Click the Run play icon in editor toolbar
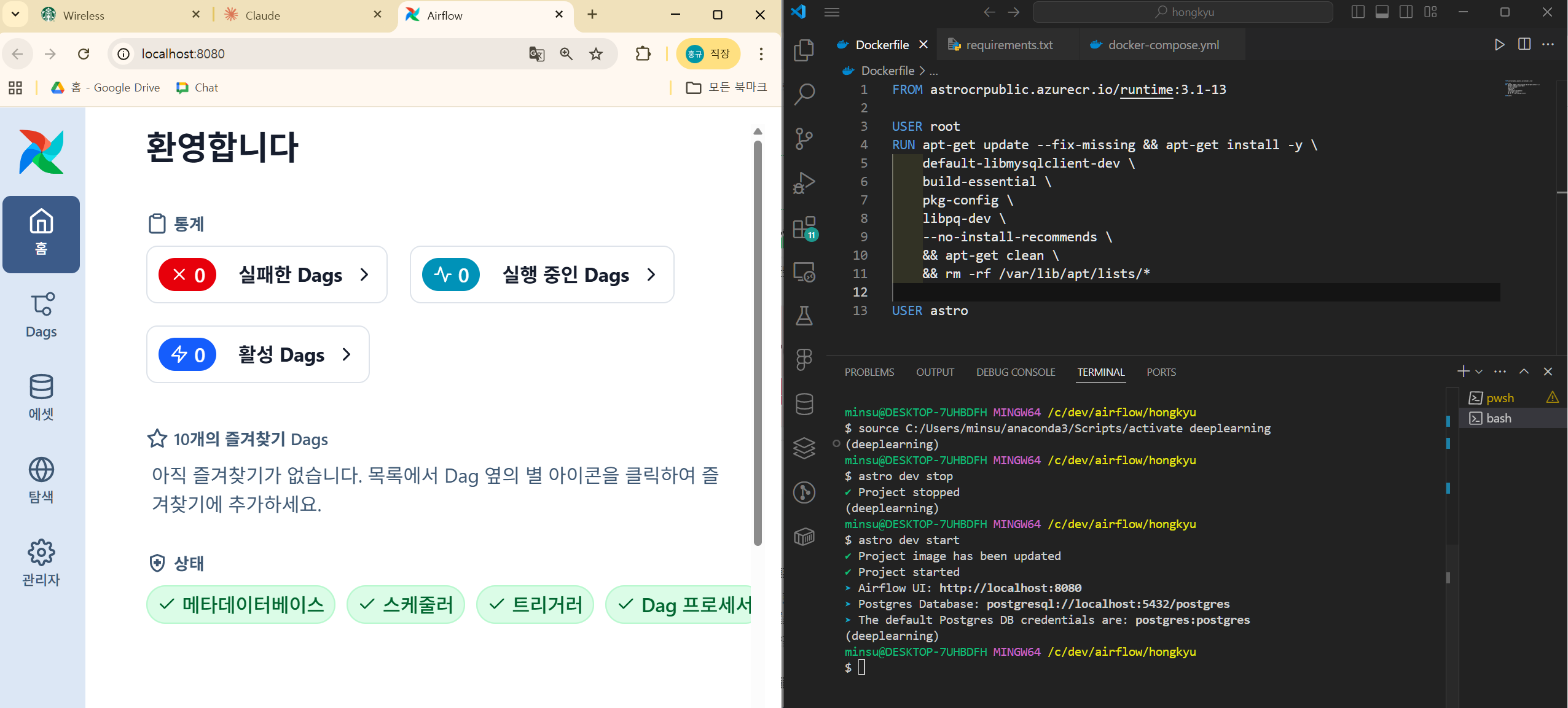 click(1499, 44)
